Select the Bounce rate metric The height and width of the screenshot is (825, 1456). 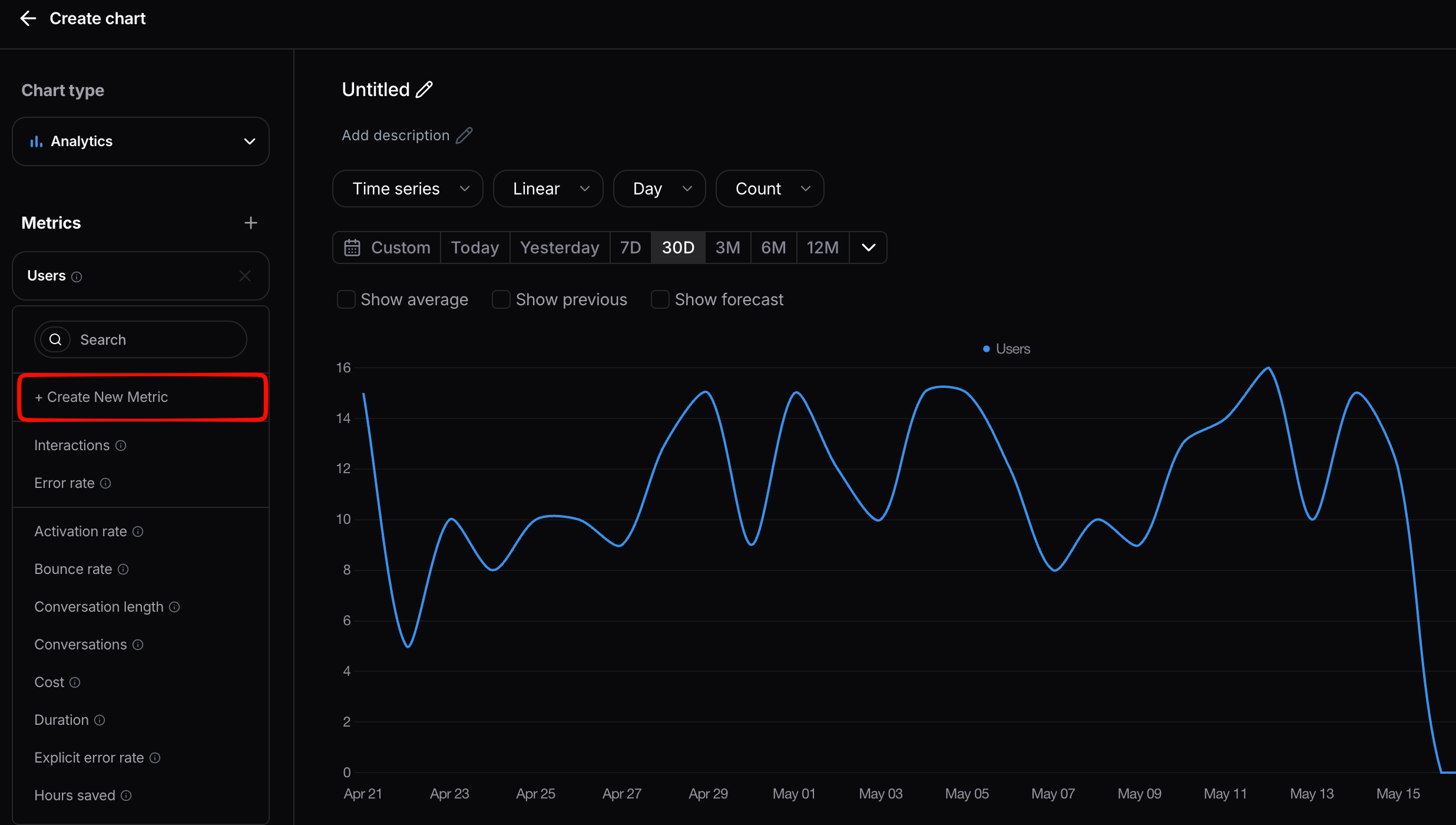coord(74,569)
